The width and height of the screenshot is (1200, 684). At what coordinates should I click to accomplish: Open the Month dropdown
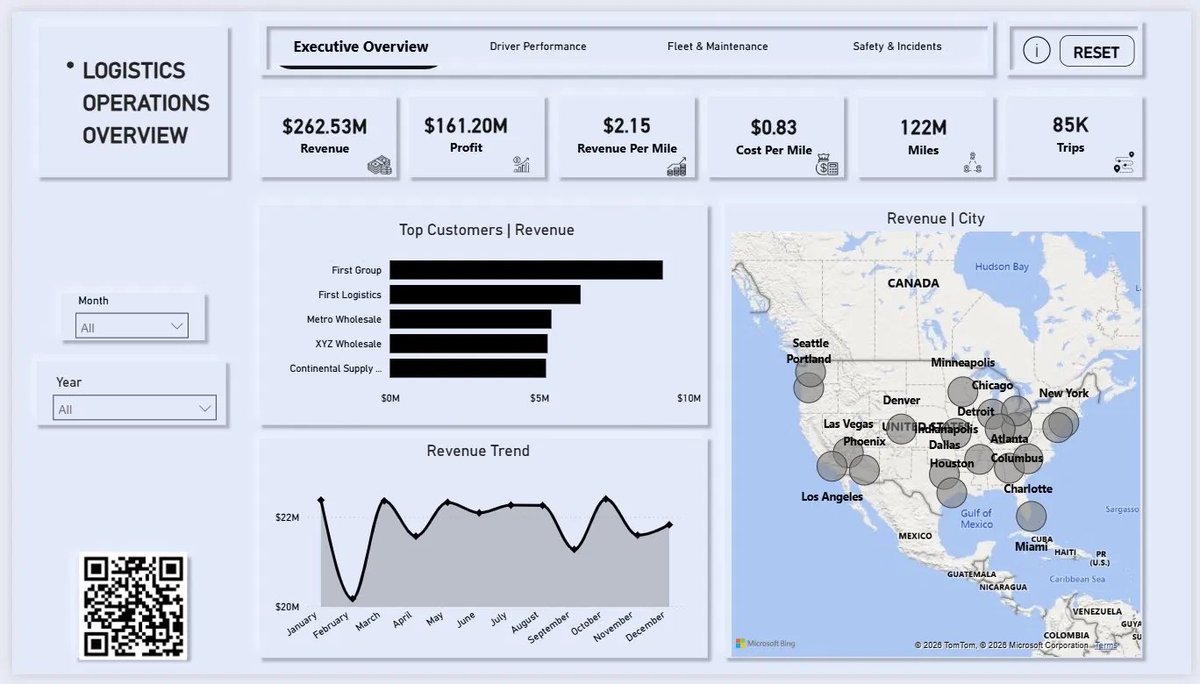[x=132, y=327]
